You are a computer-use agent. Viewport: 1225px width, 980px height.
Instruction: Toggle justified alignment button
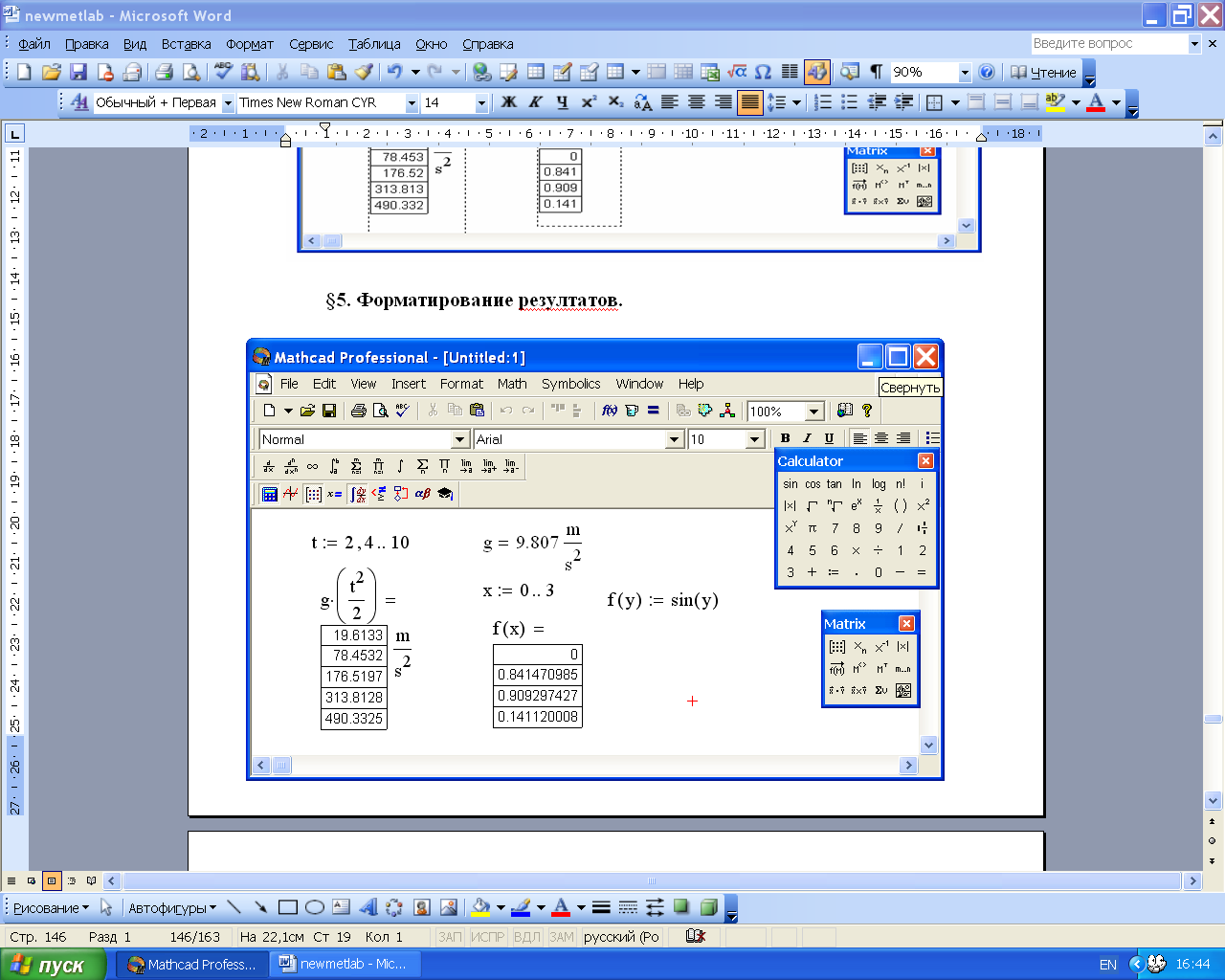tap(750, 102)
